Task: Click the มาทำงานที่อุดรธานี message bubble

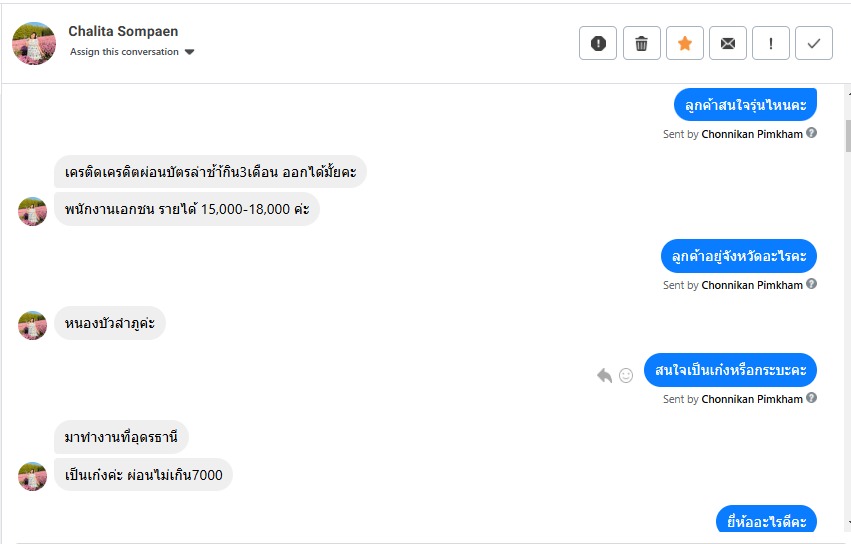Action: (121, 437)
